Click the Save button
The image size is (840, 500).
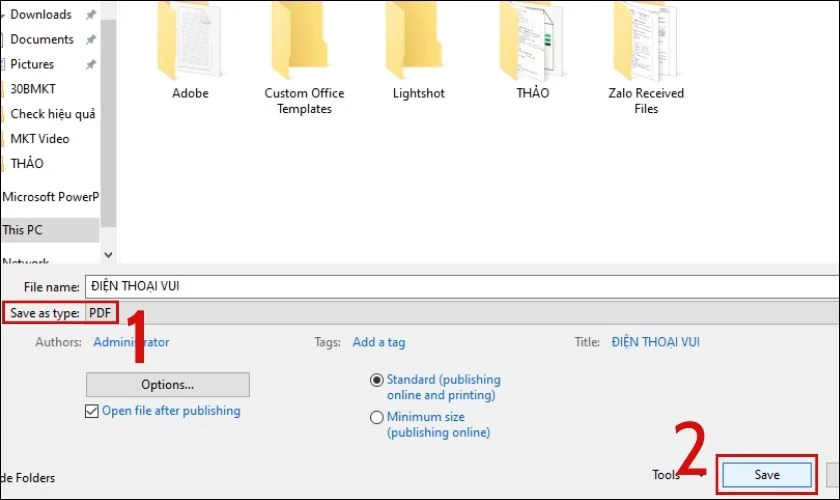[x=767, y=475]
